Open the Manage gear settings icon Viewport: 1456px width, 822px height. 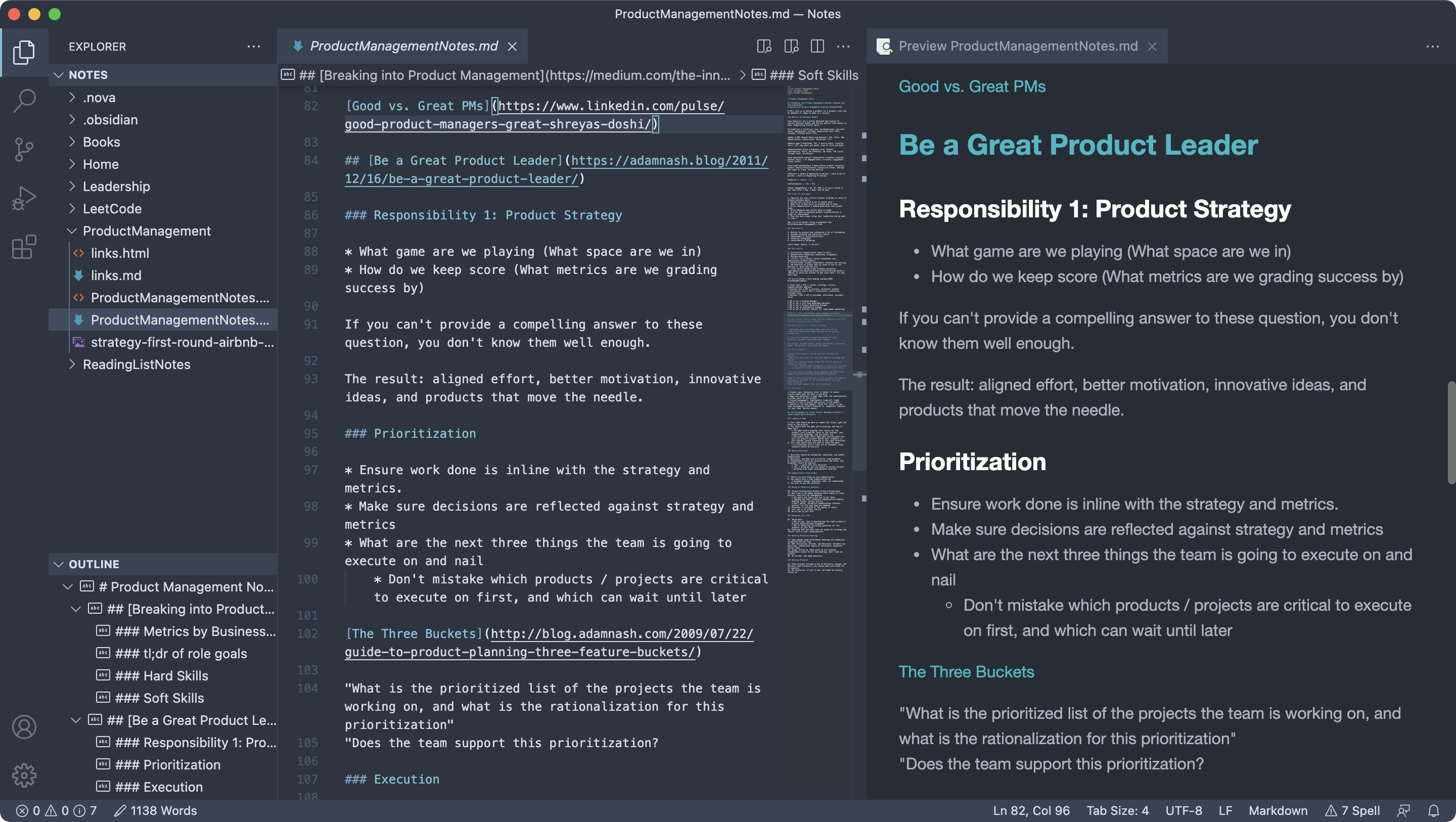(24, 775)
